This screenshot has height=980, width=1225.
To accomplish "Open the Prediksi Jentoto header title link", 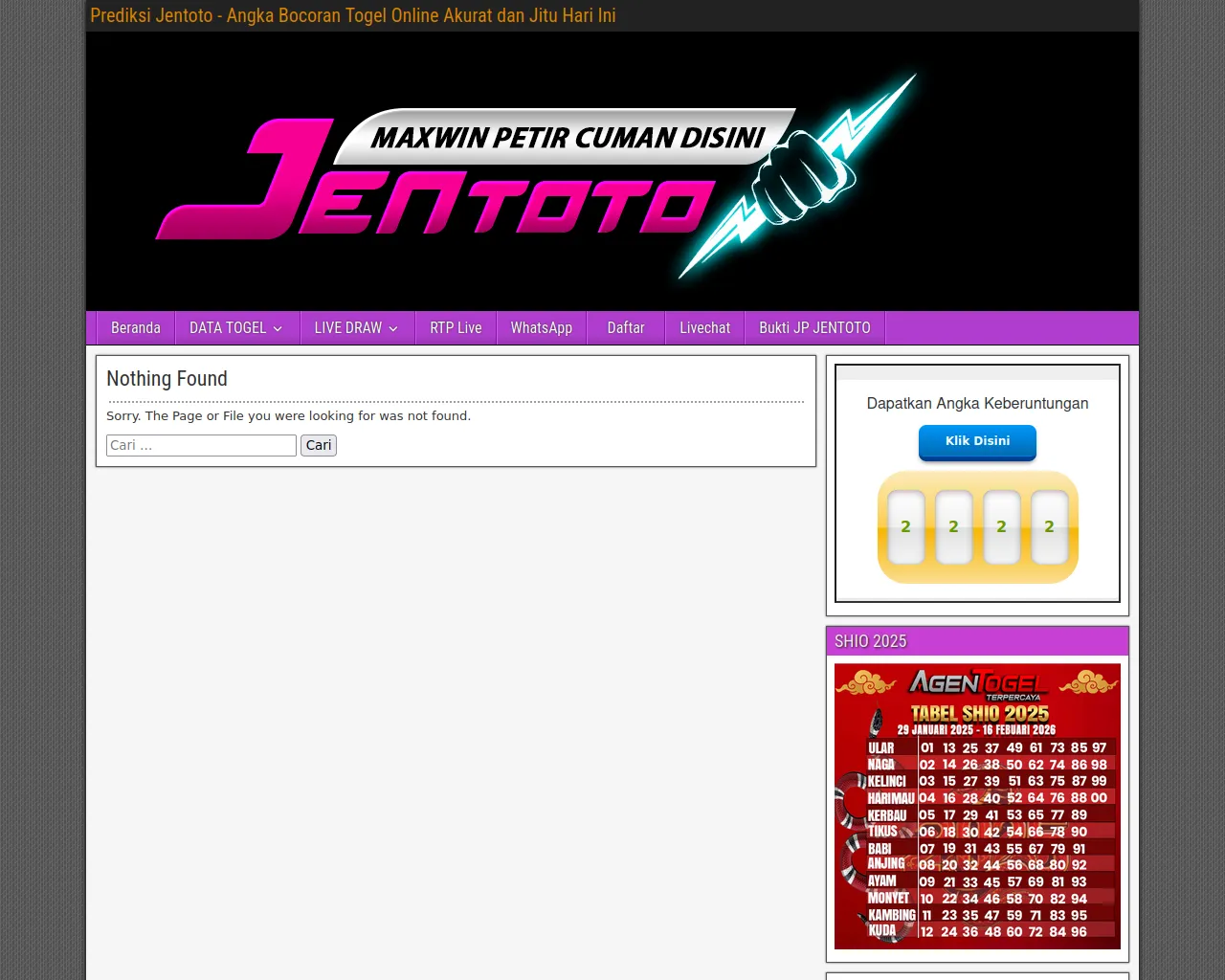I will coord(352,15).
